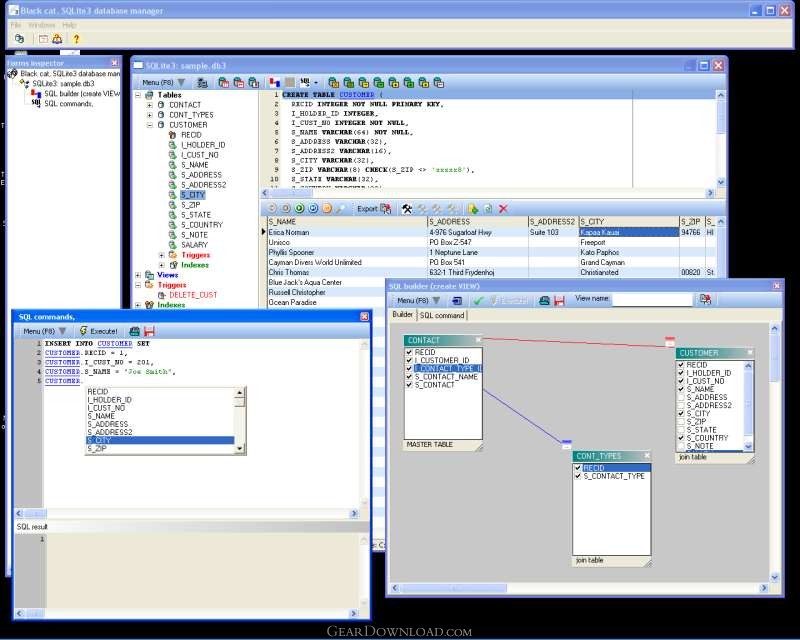This screenshot has width=800, height=640.
Task: Click the database connect icon in main toolbar
Action: [x=19, y=38]
